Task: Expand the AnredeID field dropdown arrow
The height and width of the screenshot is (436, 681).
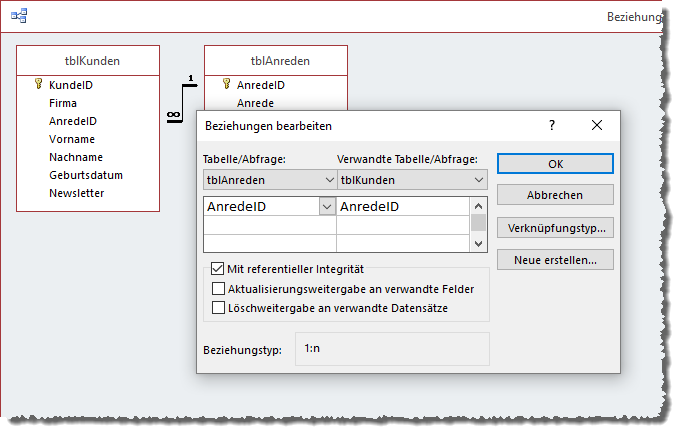Action: [327, 206]
